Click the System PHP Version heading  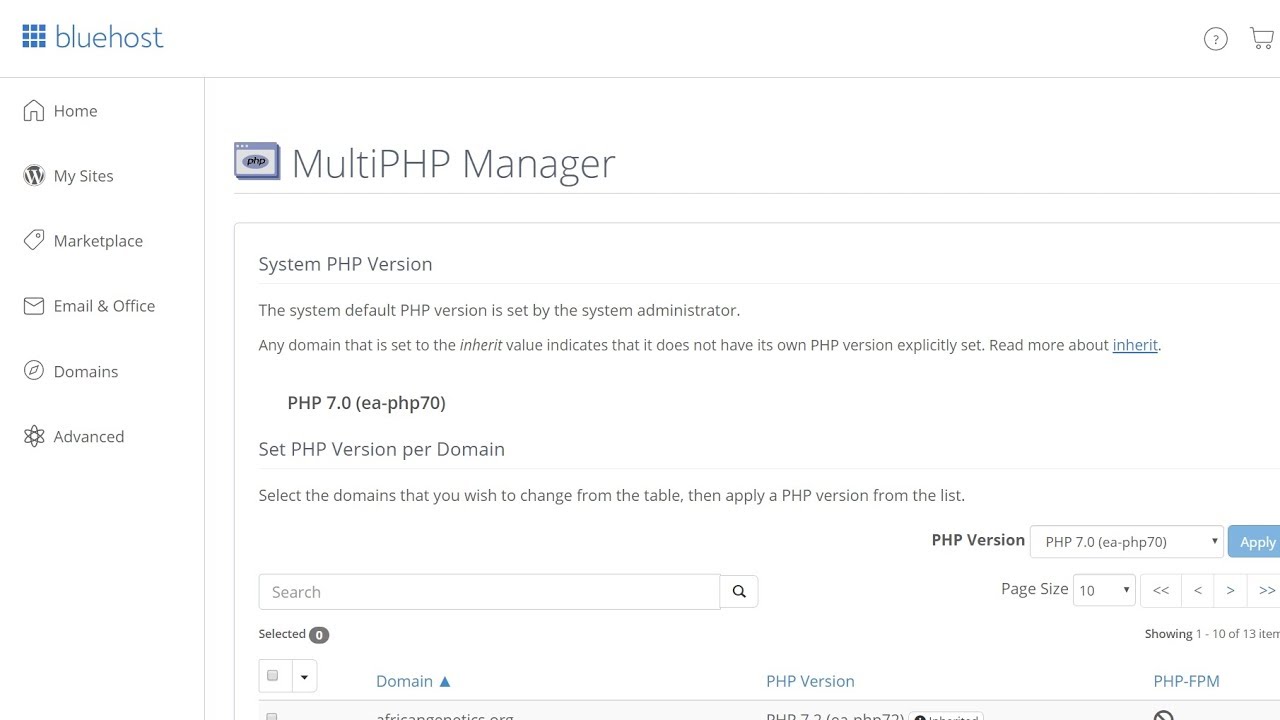pos(345,264)
